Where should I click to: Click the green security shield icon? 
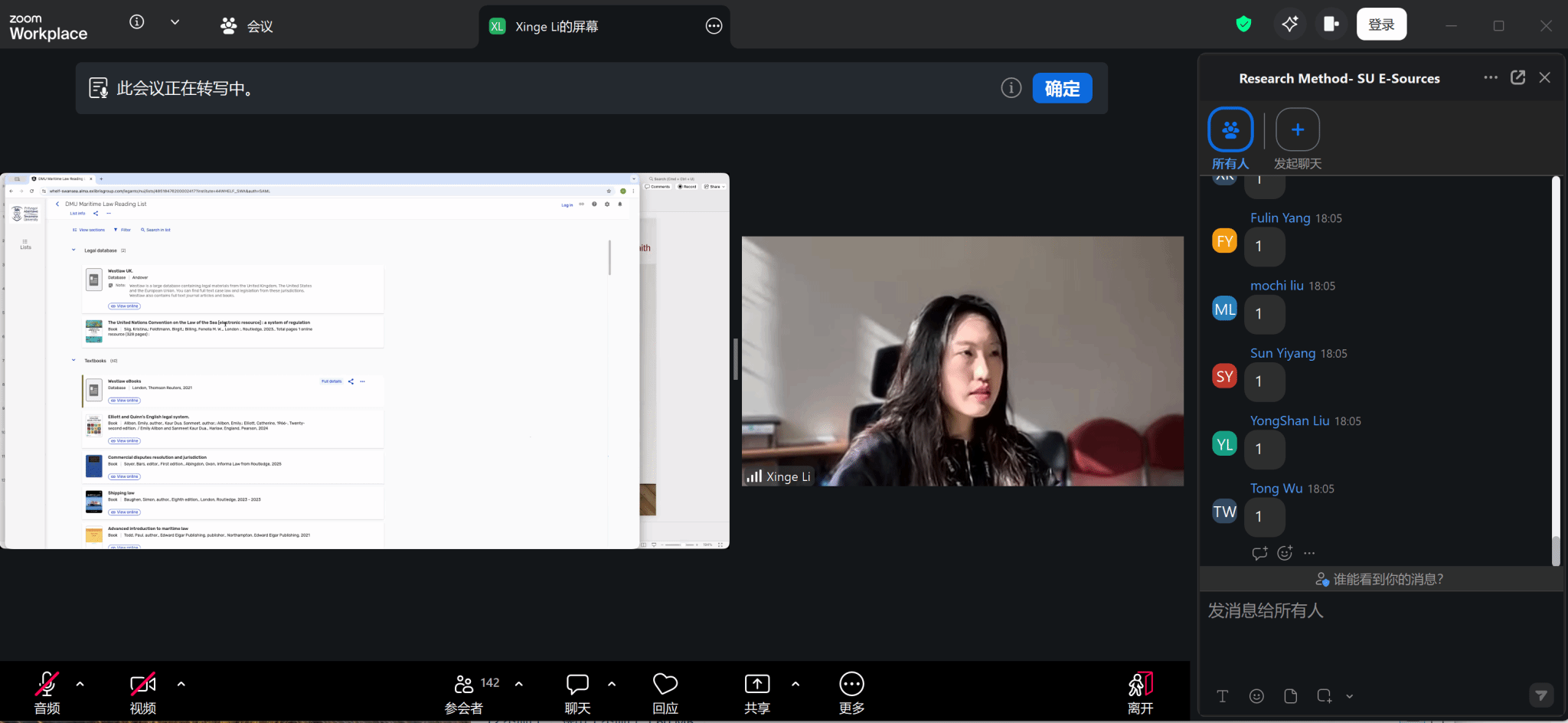click(1243, 25)
